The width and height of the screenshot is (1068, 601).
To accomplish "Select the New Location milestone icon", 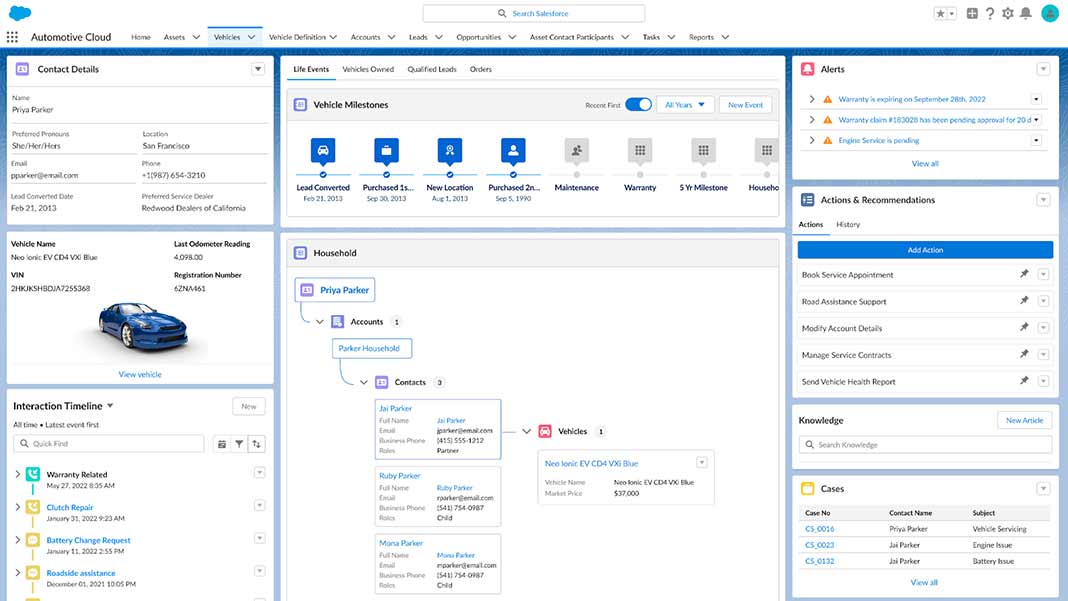I will point(450,151).
